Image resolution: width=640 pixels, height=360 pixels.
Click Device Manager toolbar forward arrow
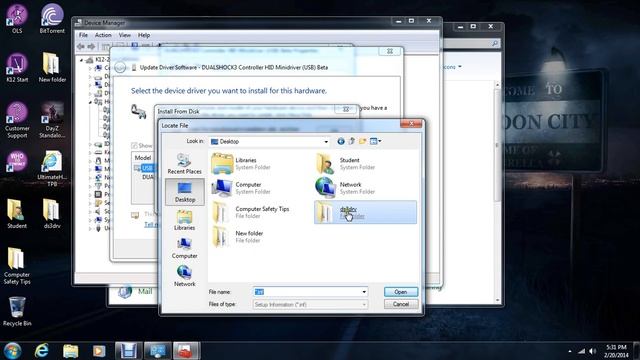91,47
